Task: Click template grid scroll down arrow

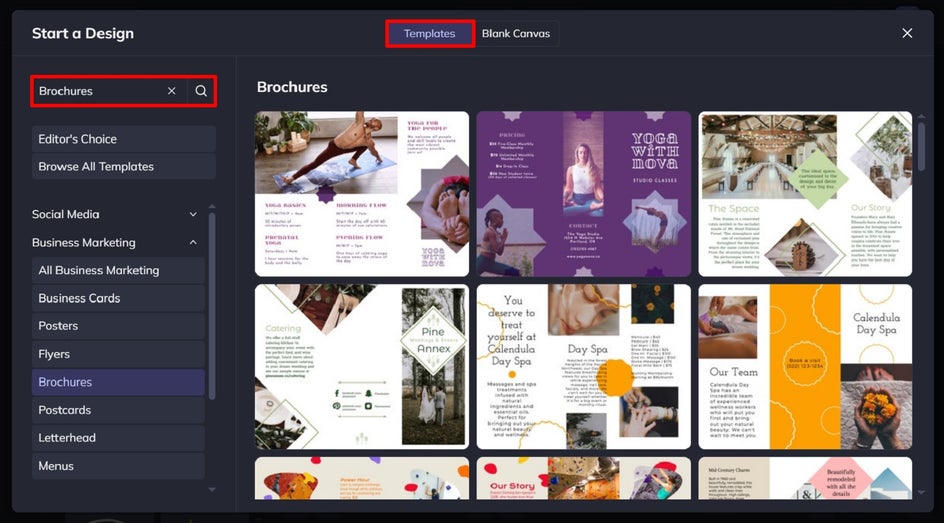Action: coord(922,492)
